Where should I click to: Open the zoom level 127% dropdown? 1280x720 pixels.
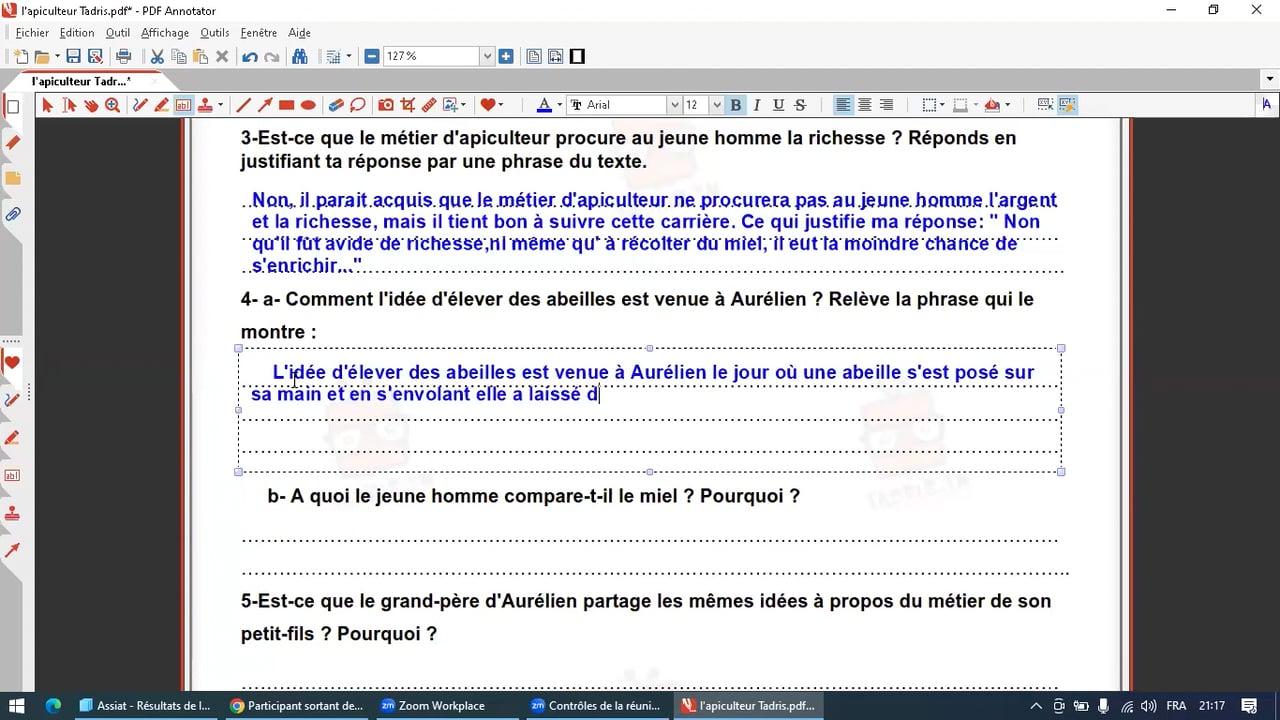pyautogui.click(x=488, y=57)
